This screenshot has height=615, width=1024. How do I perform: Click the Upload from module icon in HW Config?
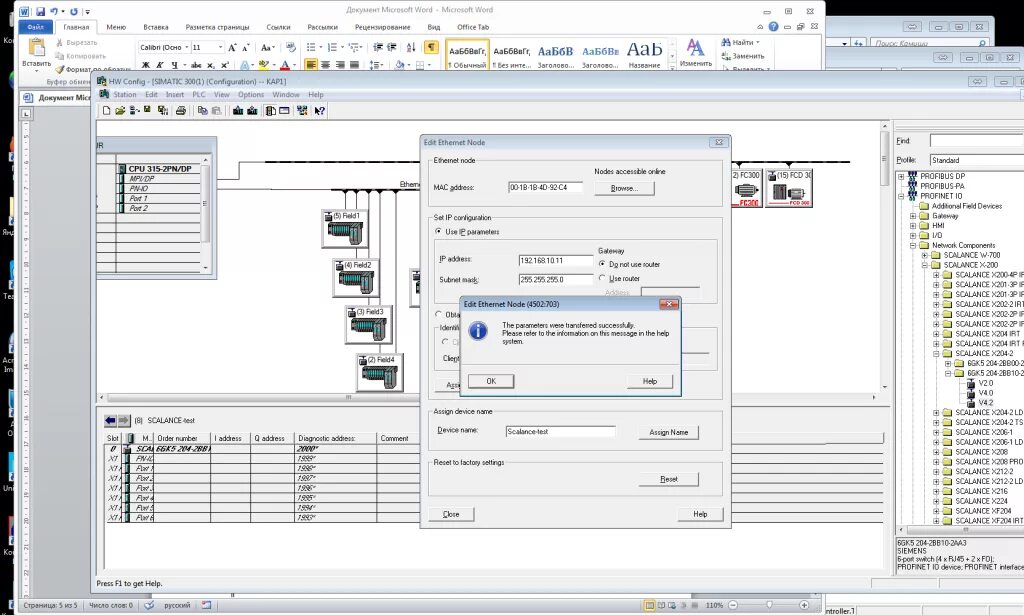tap(252, 111)
